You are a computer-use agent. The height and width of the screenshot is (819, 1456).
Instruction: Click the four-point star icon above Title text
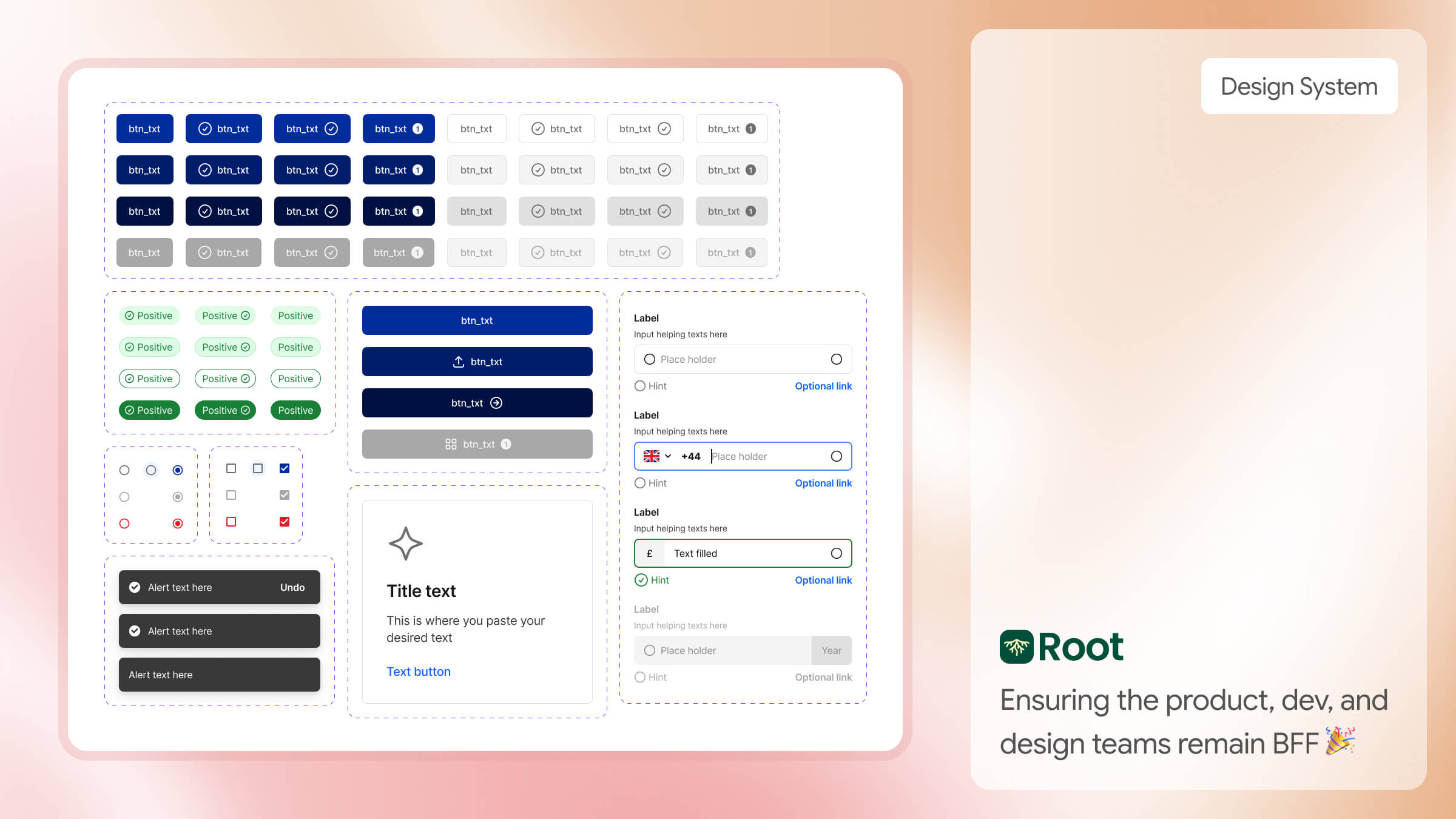coord(405,543)
